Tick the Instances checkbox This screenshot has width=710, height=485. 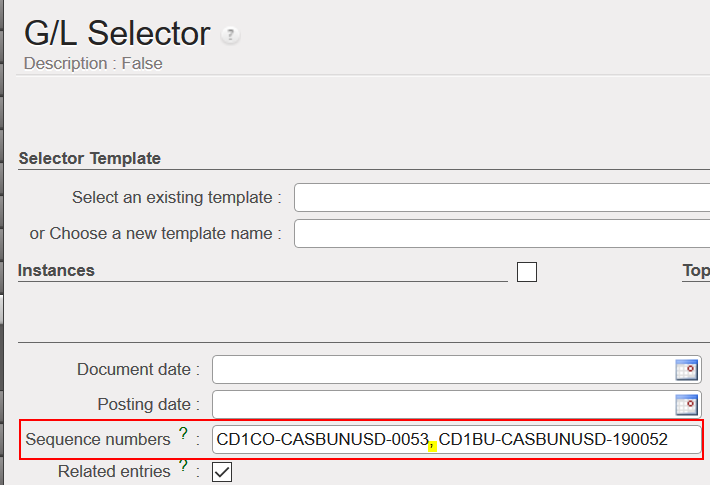tap(527, 271)
